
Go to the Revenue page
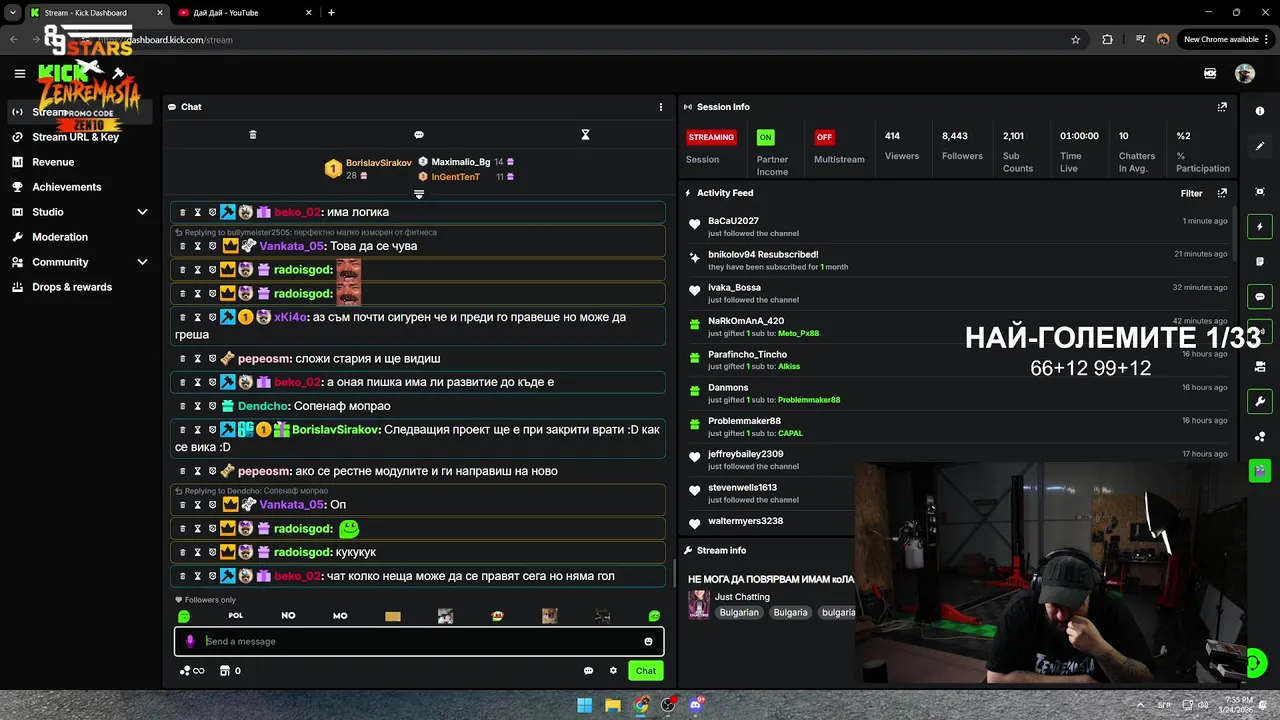point(53,162)
